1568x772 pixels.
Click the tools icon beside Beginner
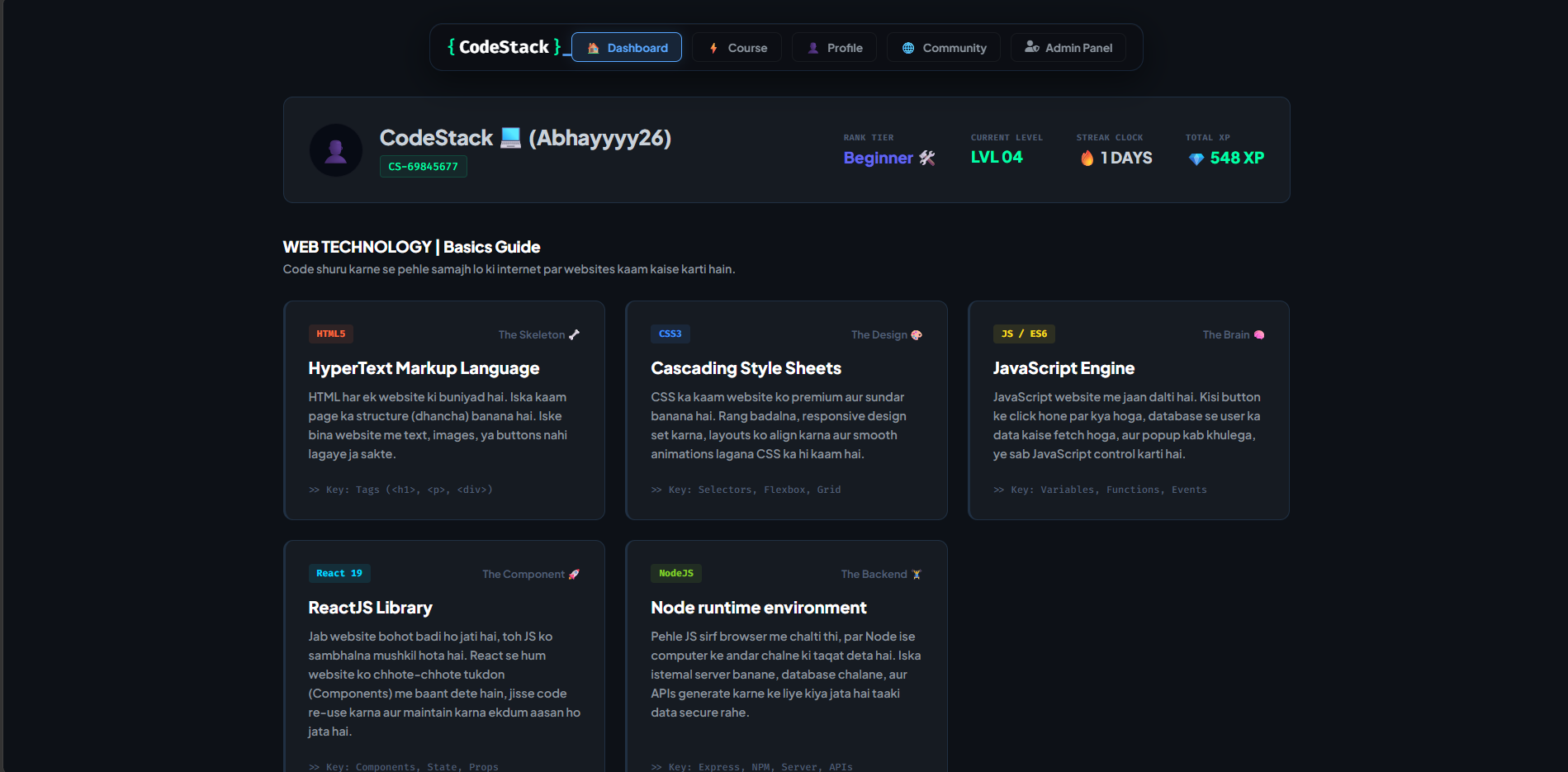tap(927, 158)
